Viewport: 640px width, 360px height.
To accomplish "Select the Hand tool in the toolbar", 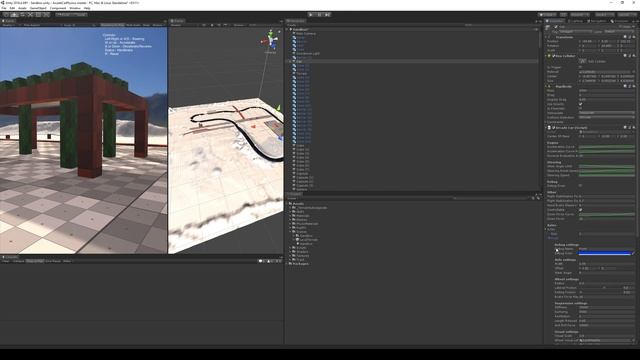I will point(7,15).
